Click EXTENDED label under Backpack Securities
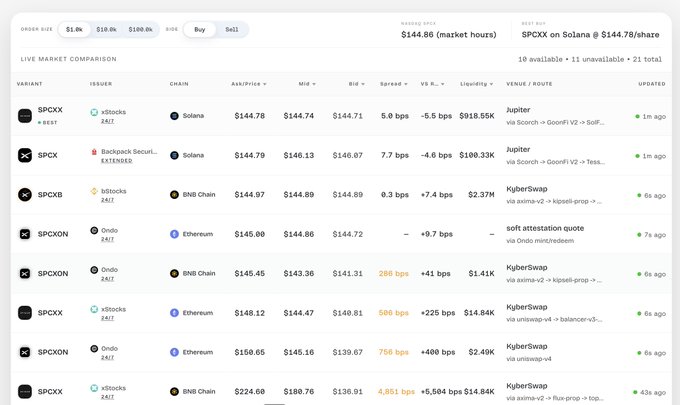680x405 pixels. coord(117,160)
